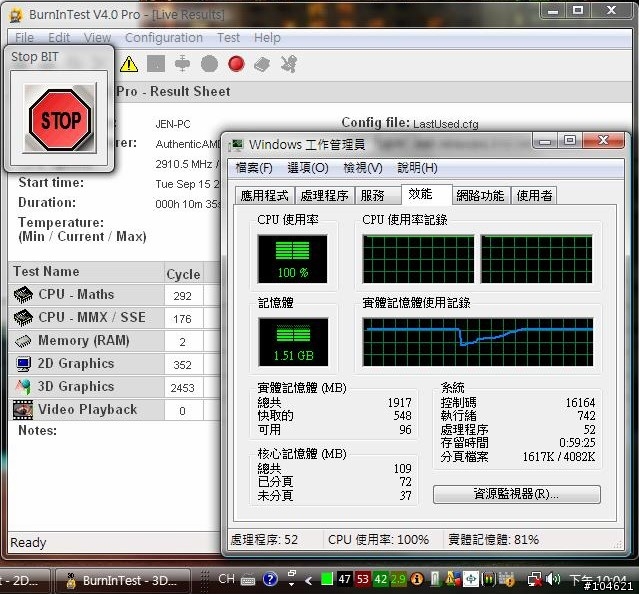The width and height of the screenshot is (639, 594).
Task: Click the Memory (RAM) module icon
Action: point(23,341)
